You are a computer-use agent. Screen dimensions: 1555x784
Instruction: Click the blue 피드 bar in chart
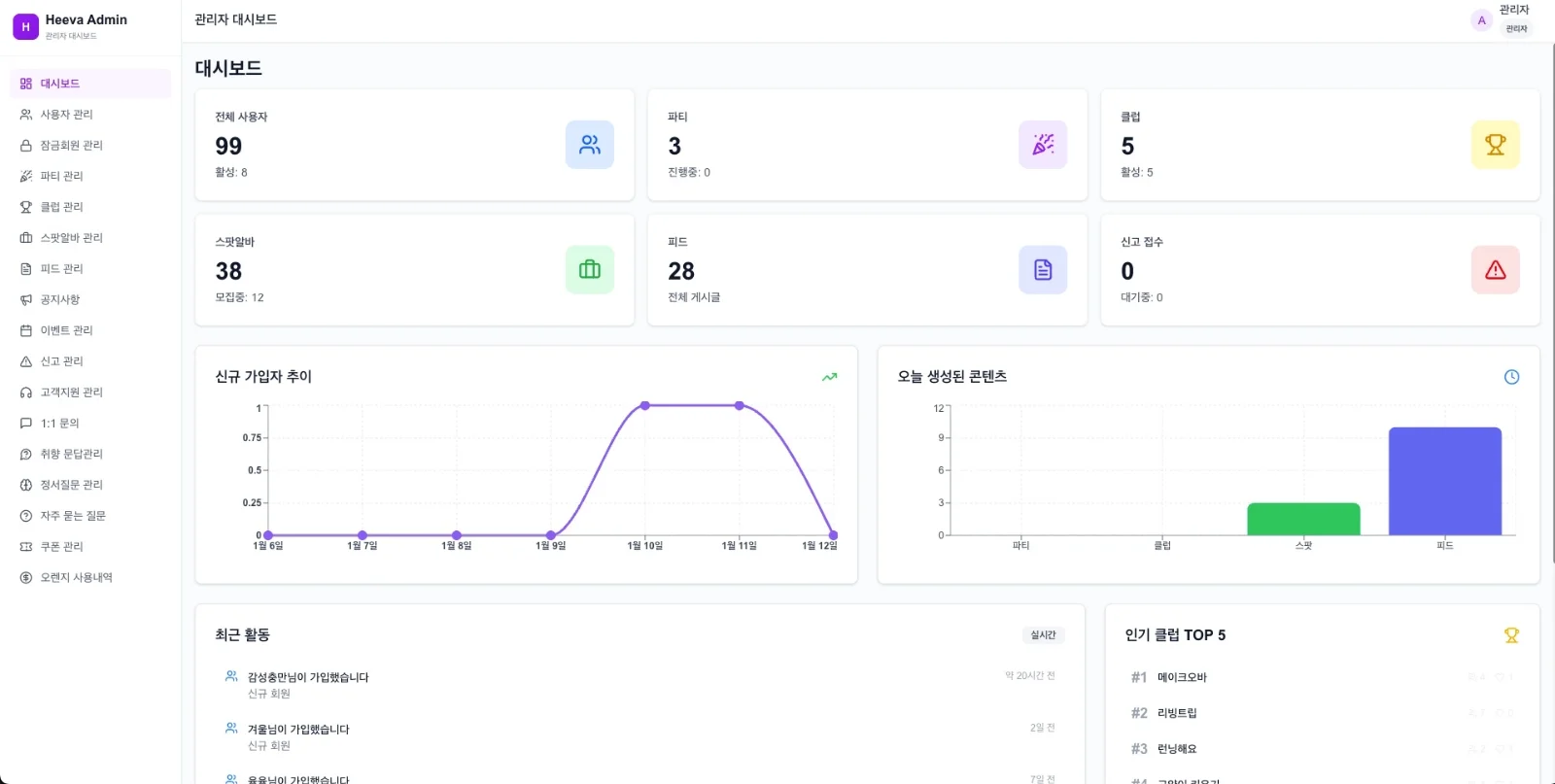click(1445, 481)
